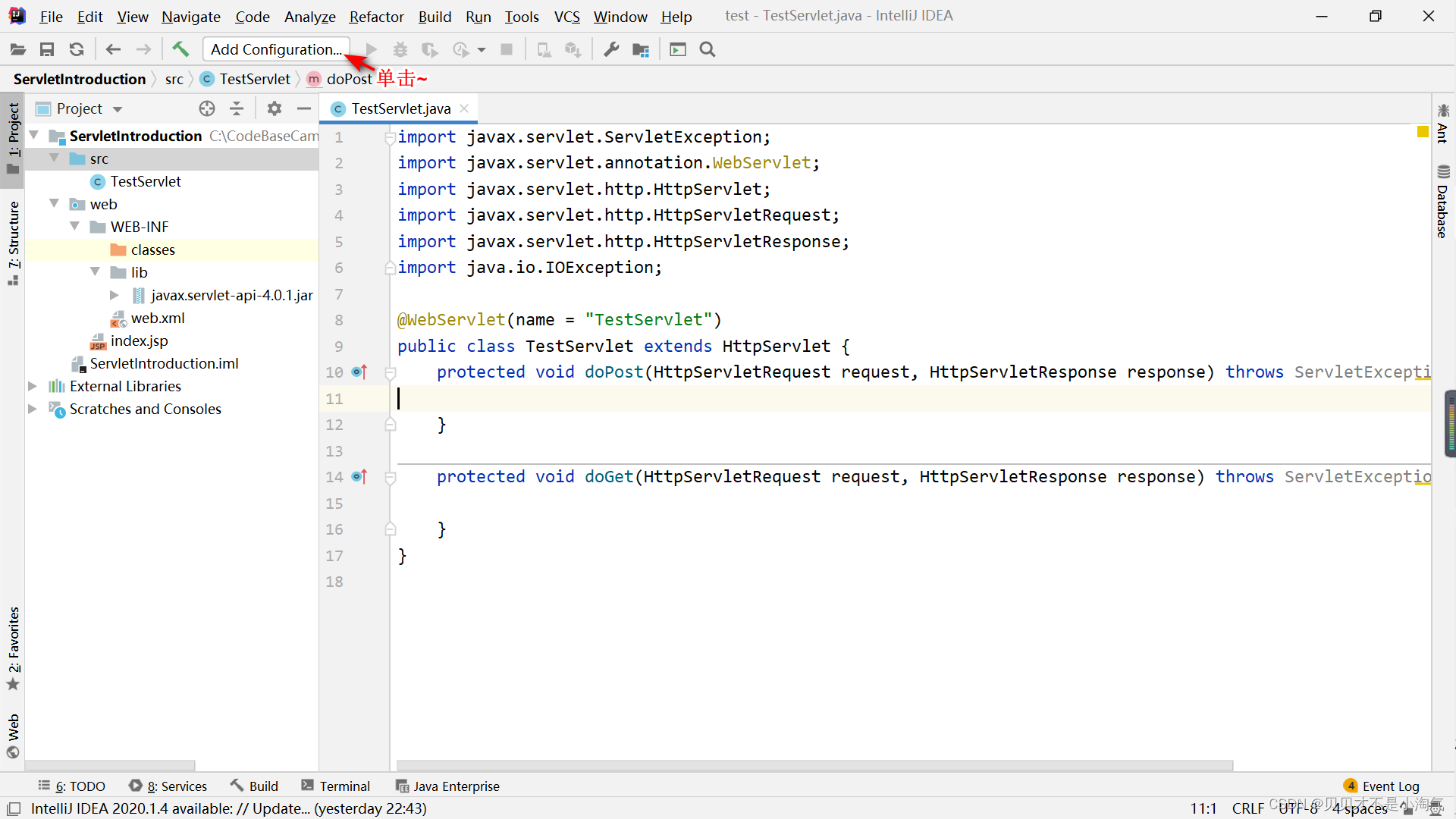The width and height of the screenshot is (1456, 819).
Task: Switch to the Terminal tab
Action: pos(336,786)
